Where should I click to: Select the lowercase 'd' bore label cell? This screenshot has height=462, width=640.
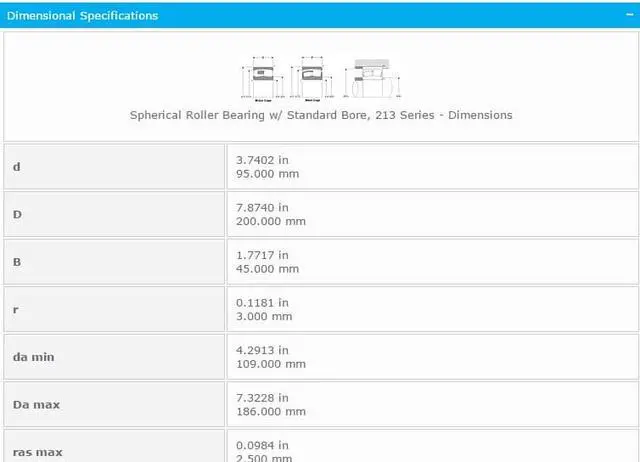[x=114, y=167]
